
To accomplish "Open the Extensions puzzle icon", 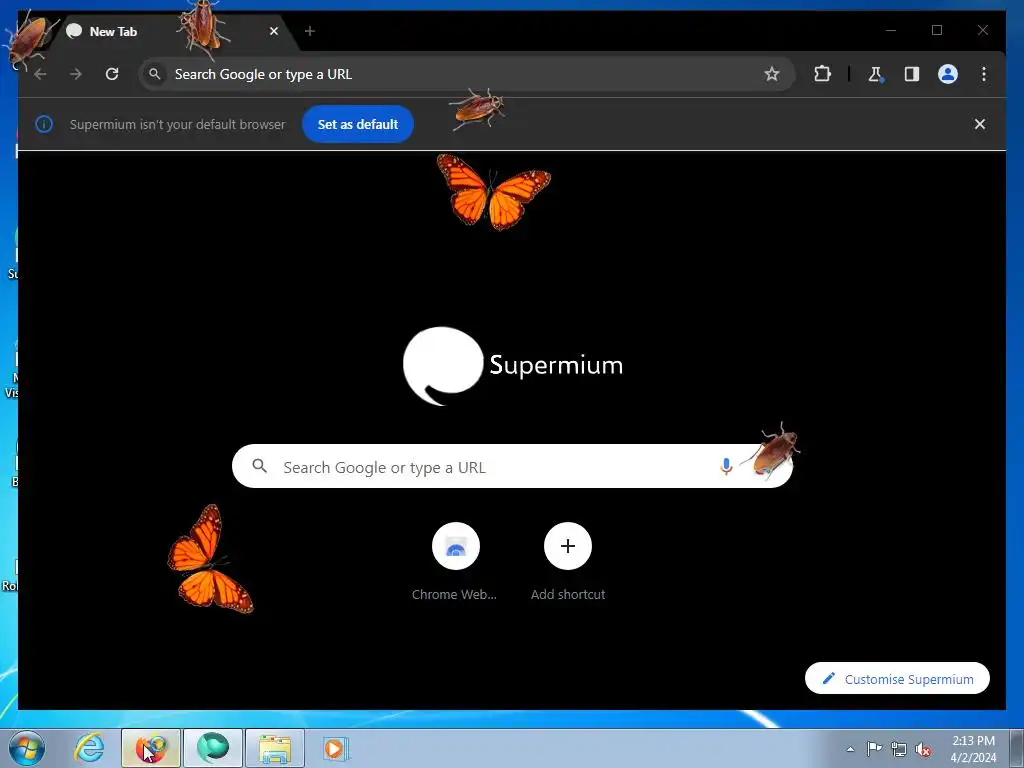I will [822, 74].
